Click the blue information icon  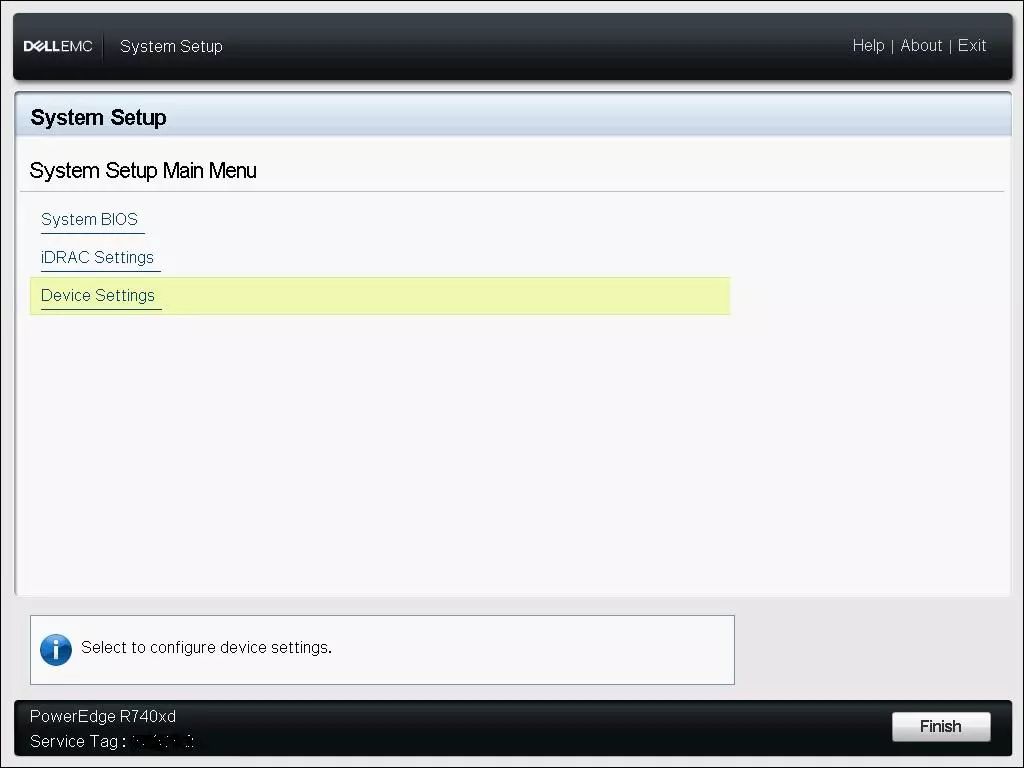click(56, 649)
